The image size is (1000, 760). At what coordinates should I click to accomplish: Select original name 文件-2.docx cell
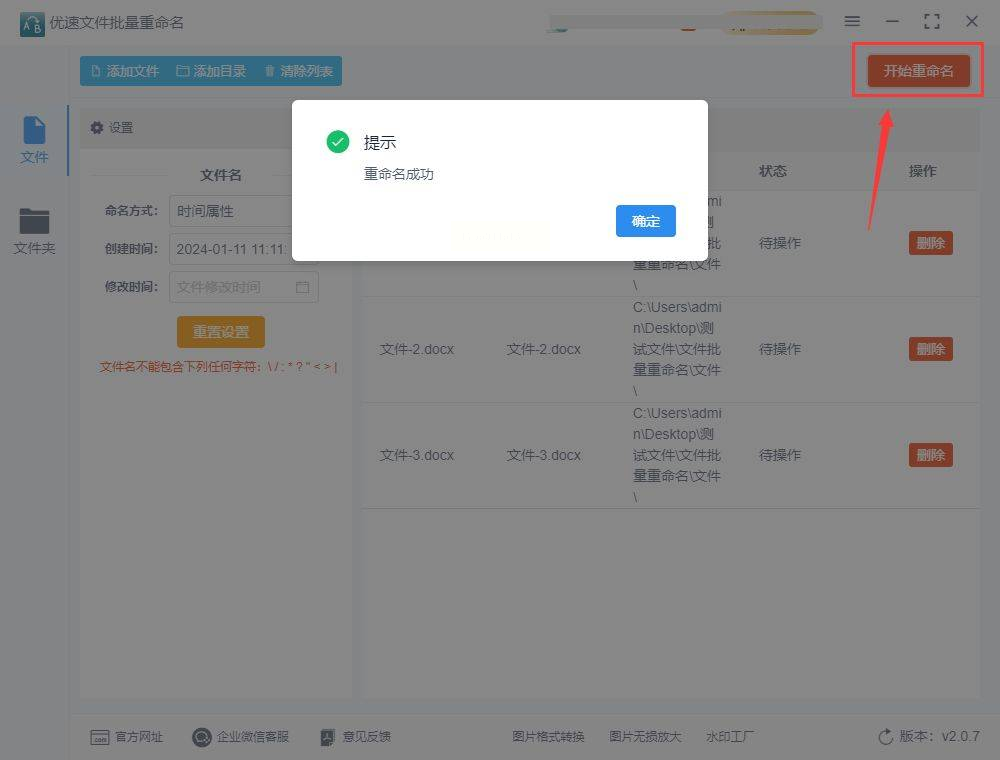pyautogui.click(x=417, y=349)
